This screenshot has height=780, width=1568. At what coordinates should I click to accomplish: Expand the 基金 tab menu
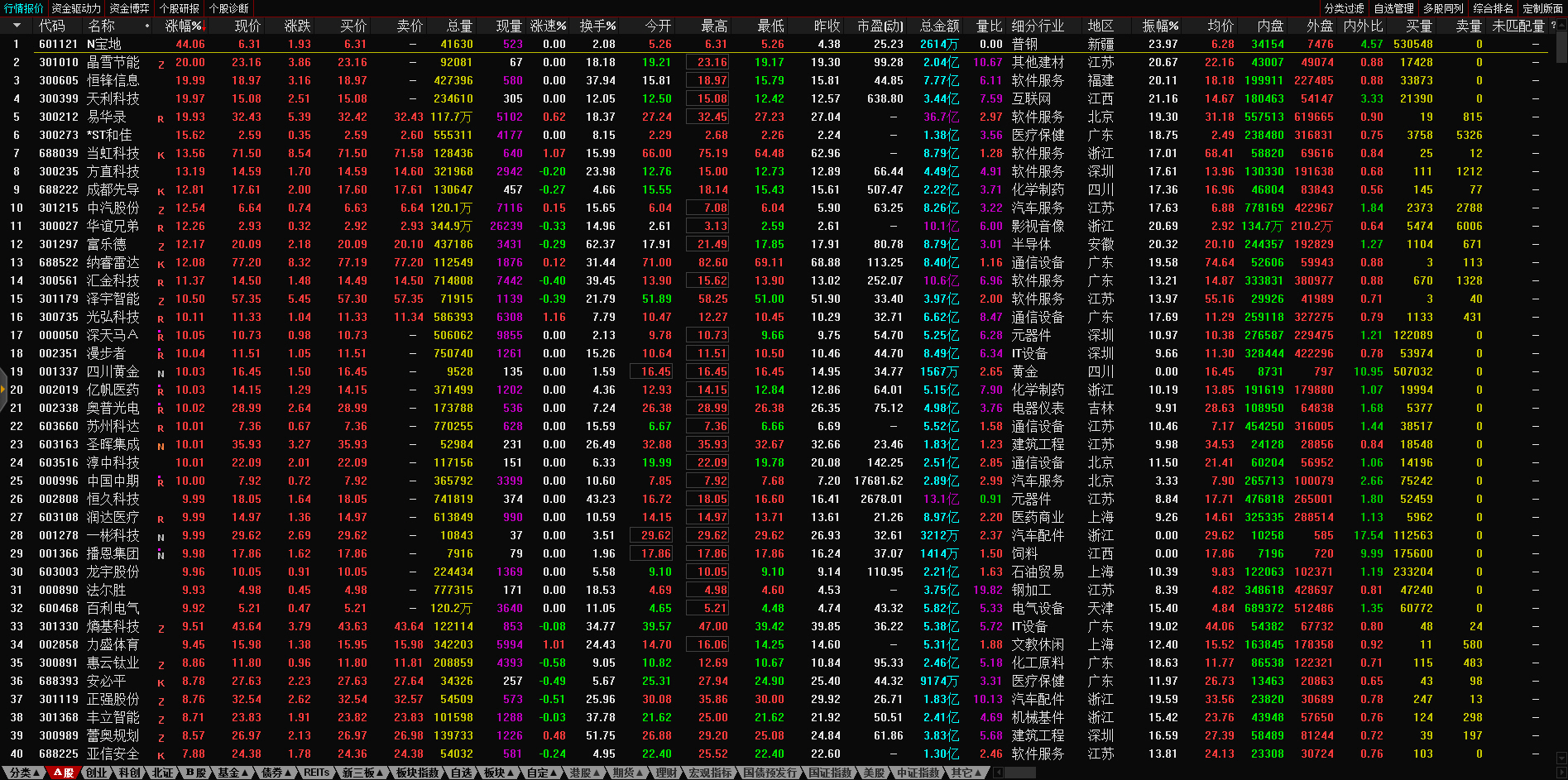click(x=233, y=773)
